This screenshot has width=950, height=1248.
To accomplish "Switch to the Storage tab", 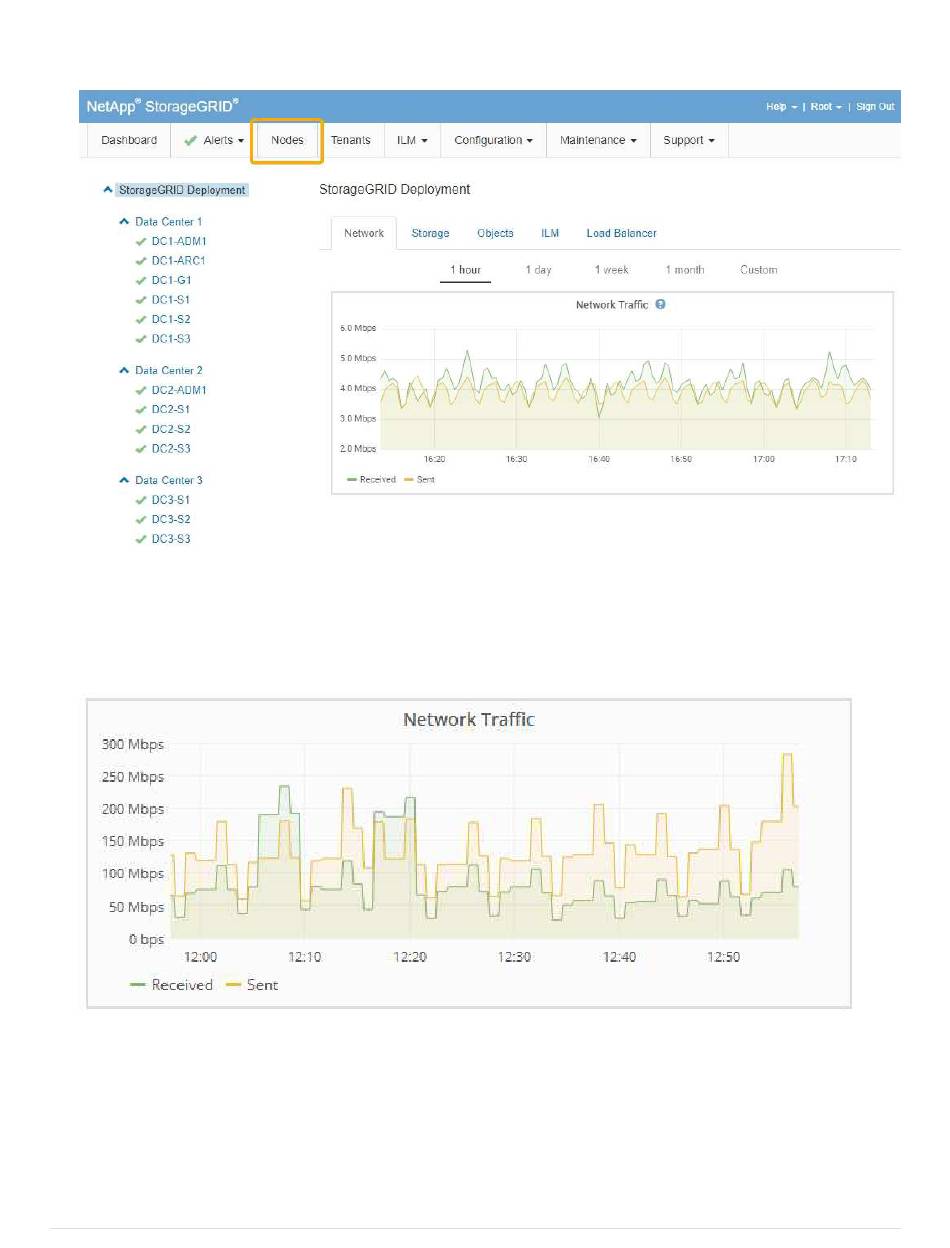I will tap(430, 233).
